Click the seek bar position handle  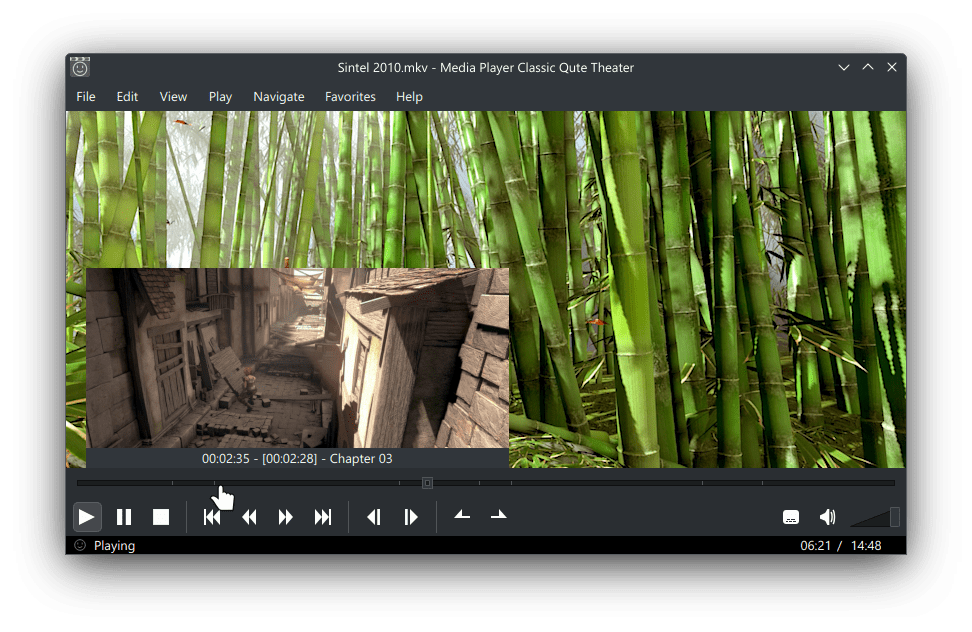pyautogui.click(x=427, y=483)
